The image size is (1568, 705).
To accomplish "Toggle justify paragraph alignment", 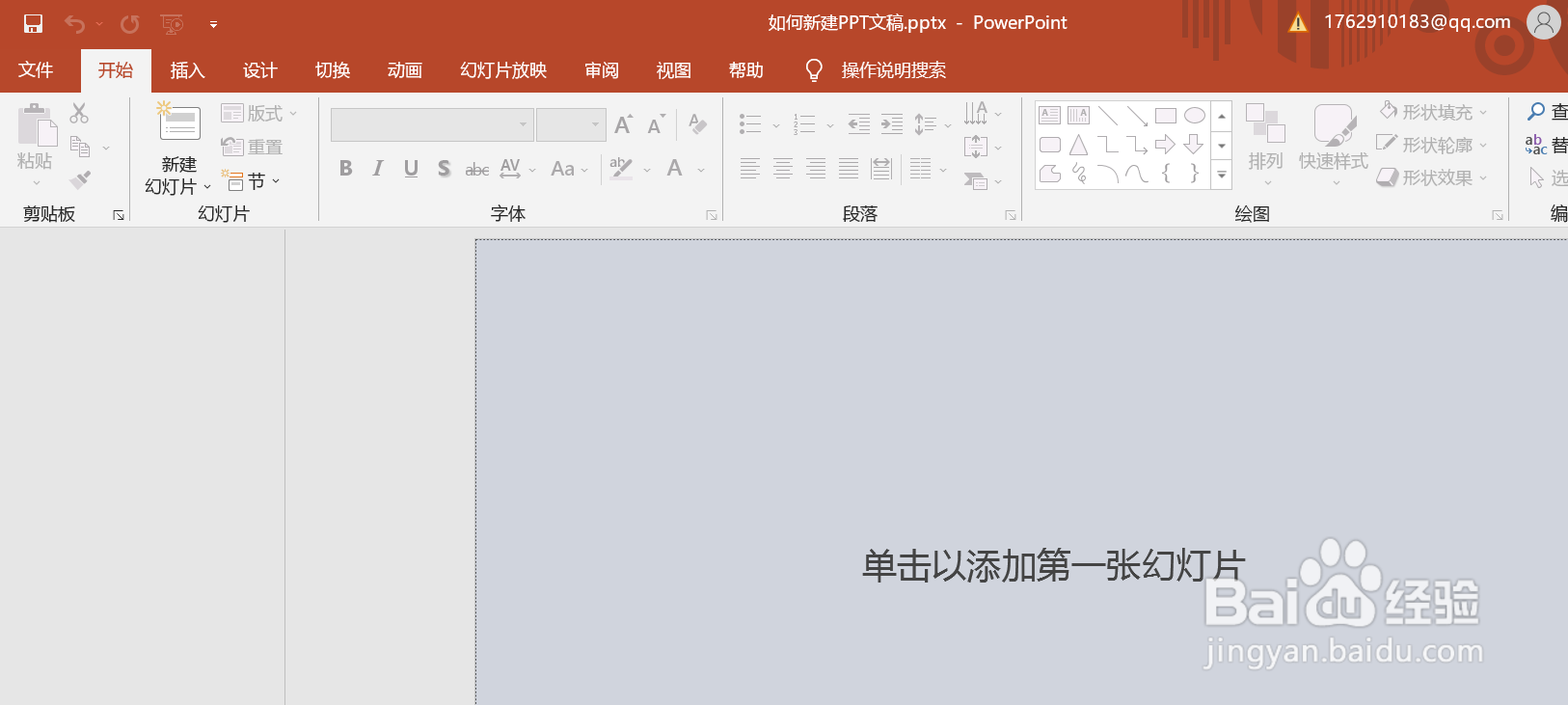I will [x=849, y=169].
